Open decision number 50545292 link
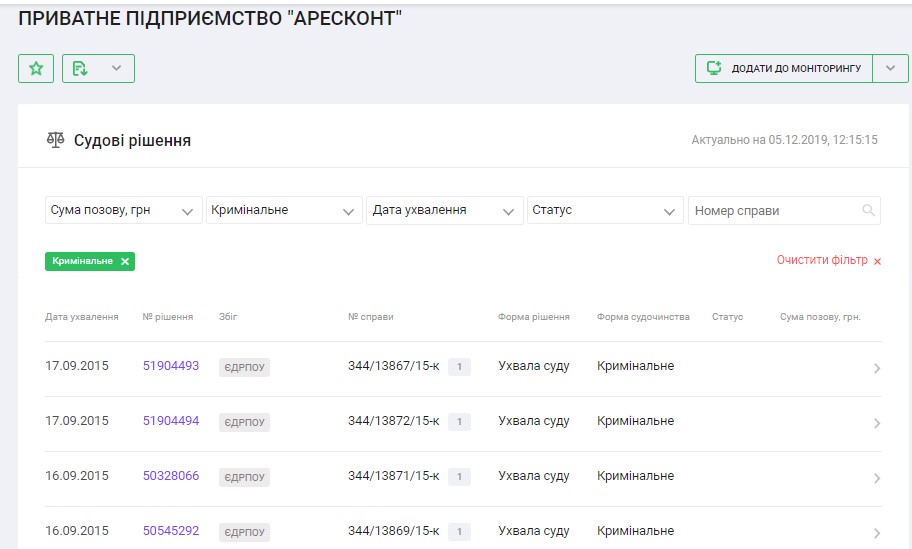 click(171, 531)
